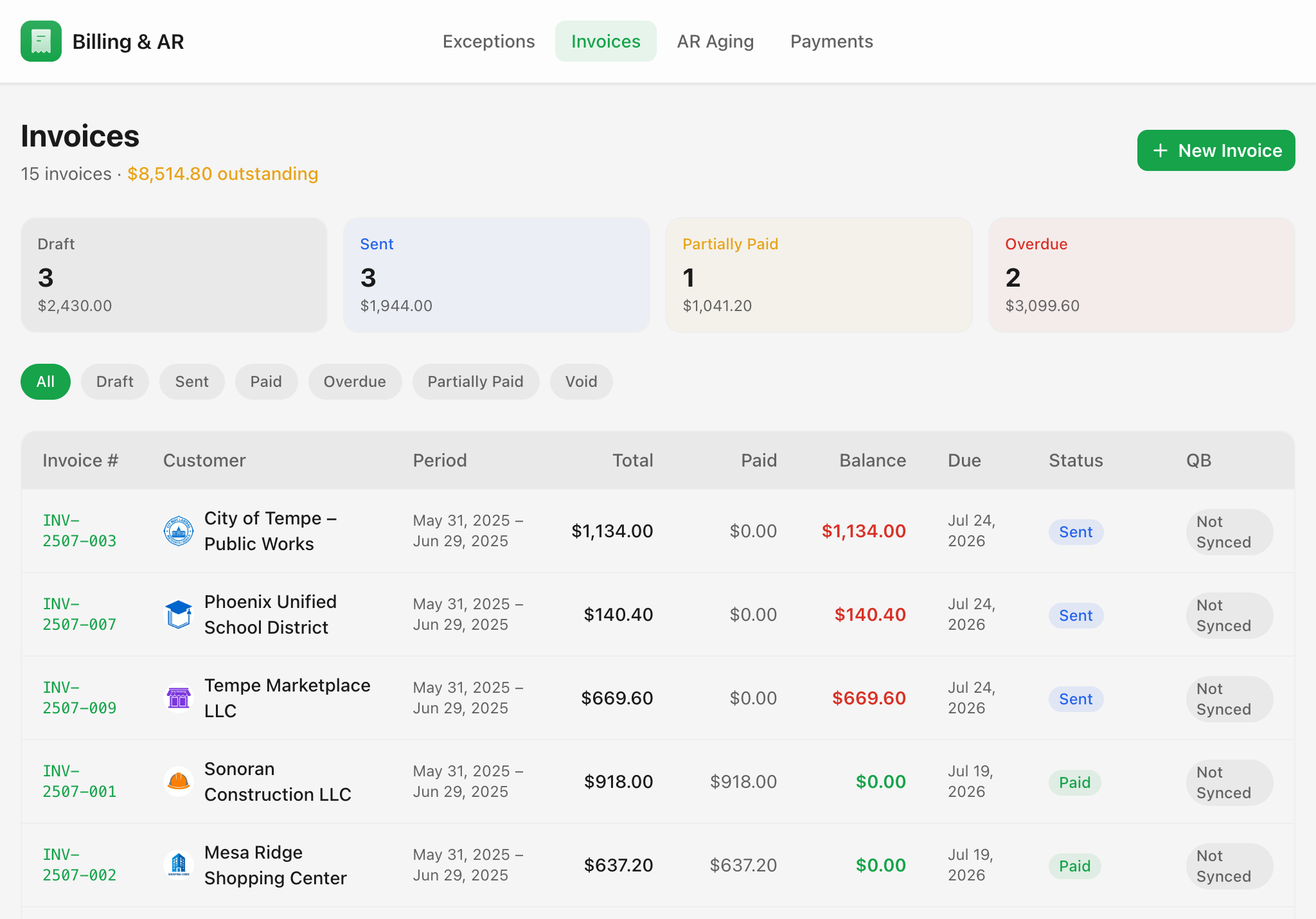The height and width of the screenshot is (919, 1316).
Task: Open invoice INV-2507-002
Action: point(80,865)
